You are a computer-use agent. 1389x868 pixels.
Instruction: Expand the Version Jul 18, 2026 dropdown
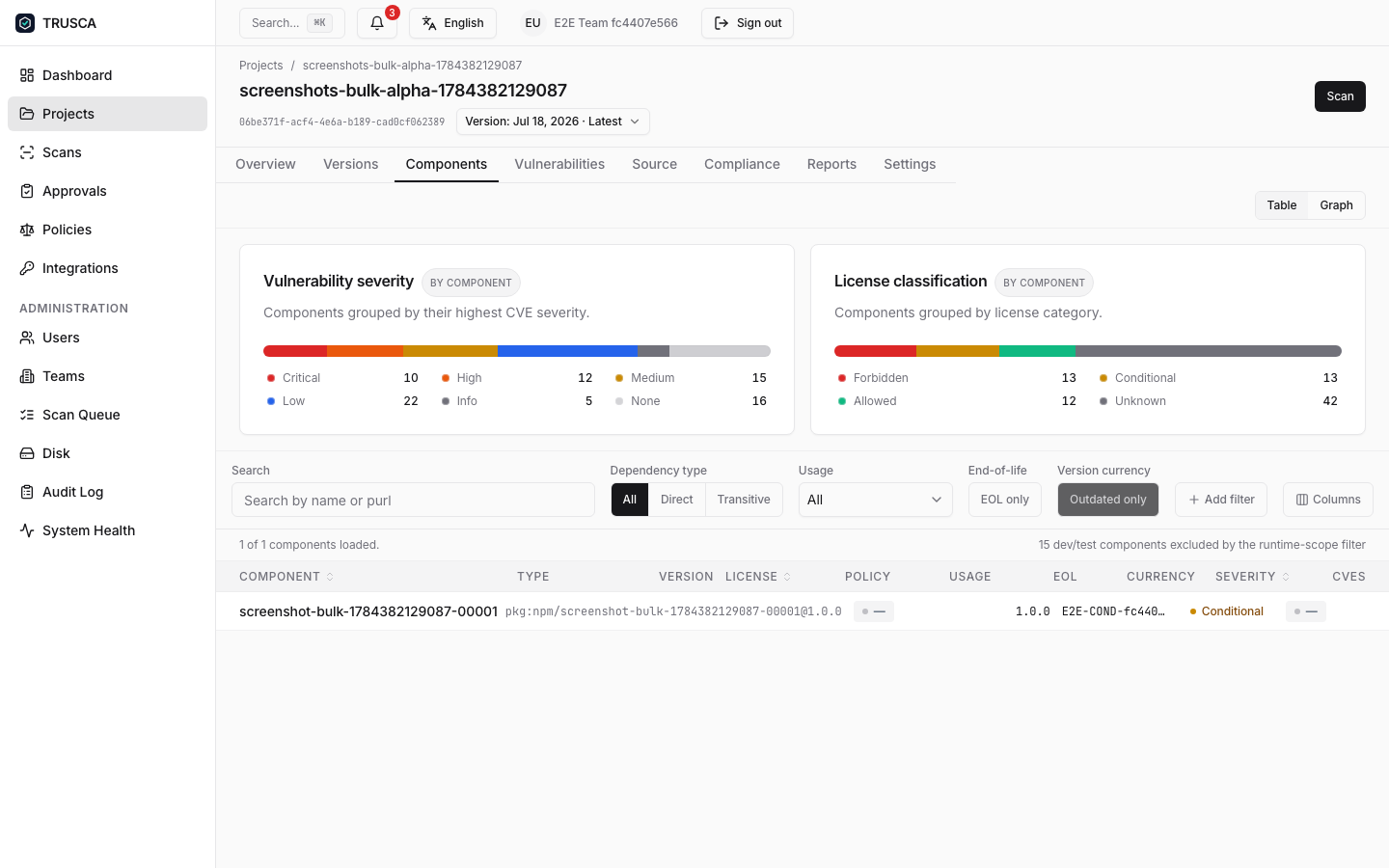553,122
